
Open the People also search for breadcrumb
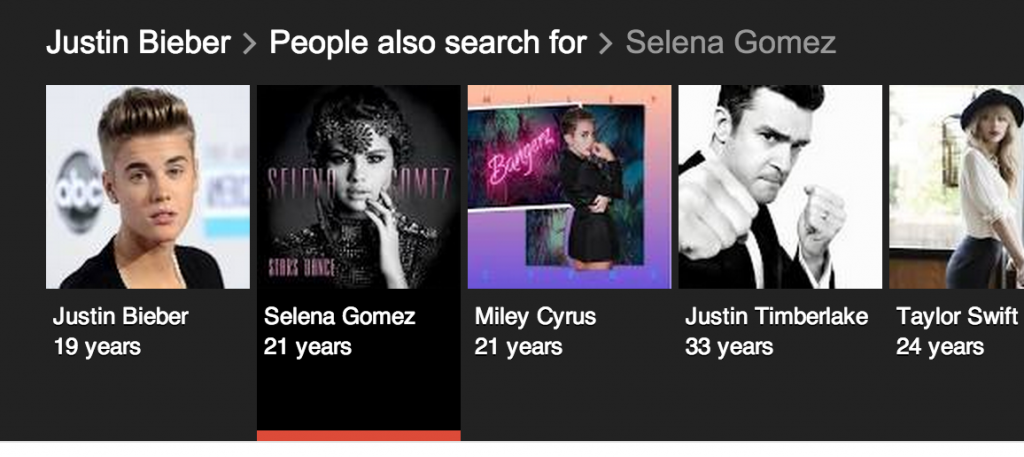pyautogui.click(x=428, y=43)
